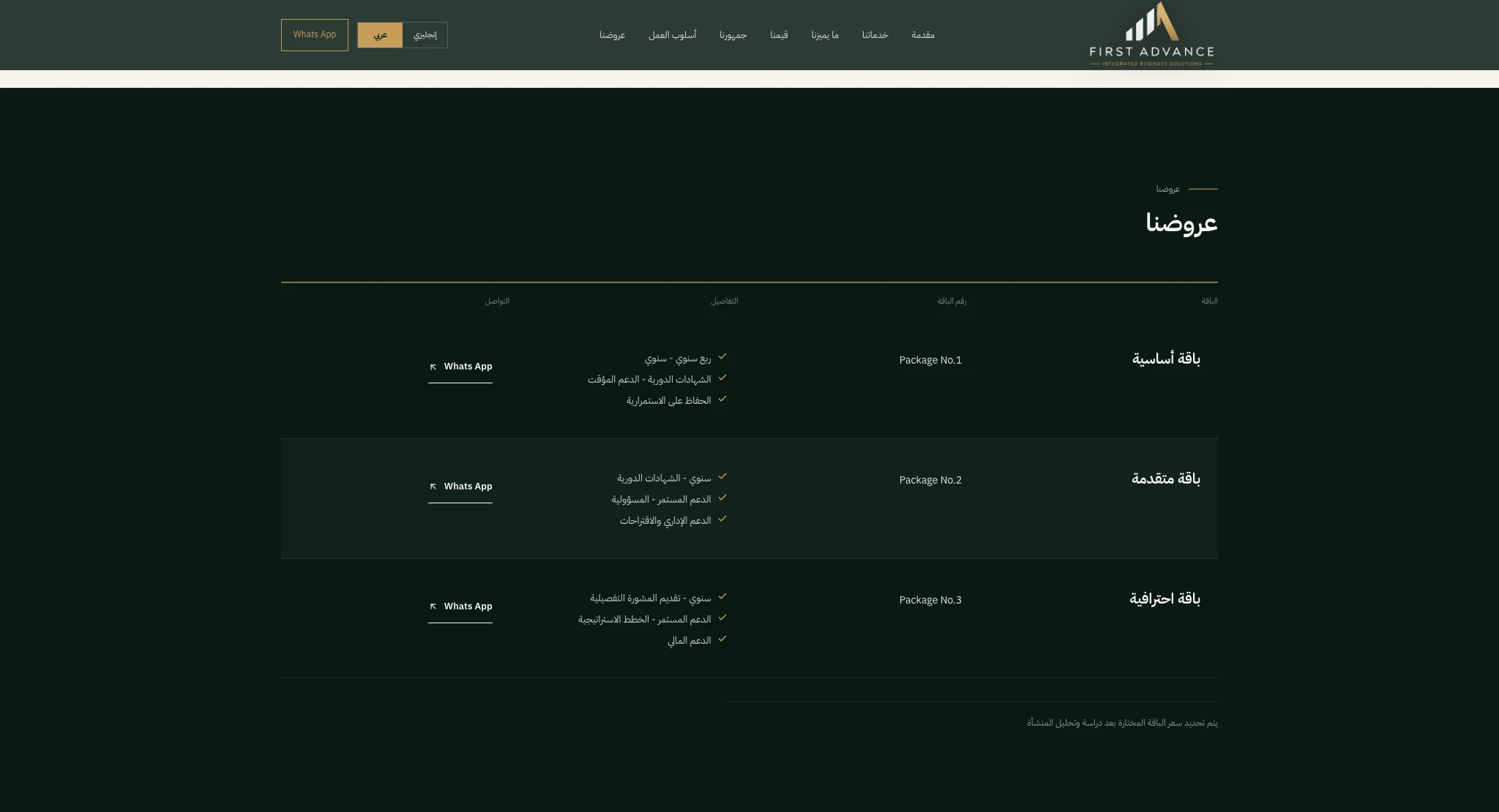Click the header Whats App button
The image size is (1499, 812).
[x=315, y=35]
